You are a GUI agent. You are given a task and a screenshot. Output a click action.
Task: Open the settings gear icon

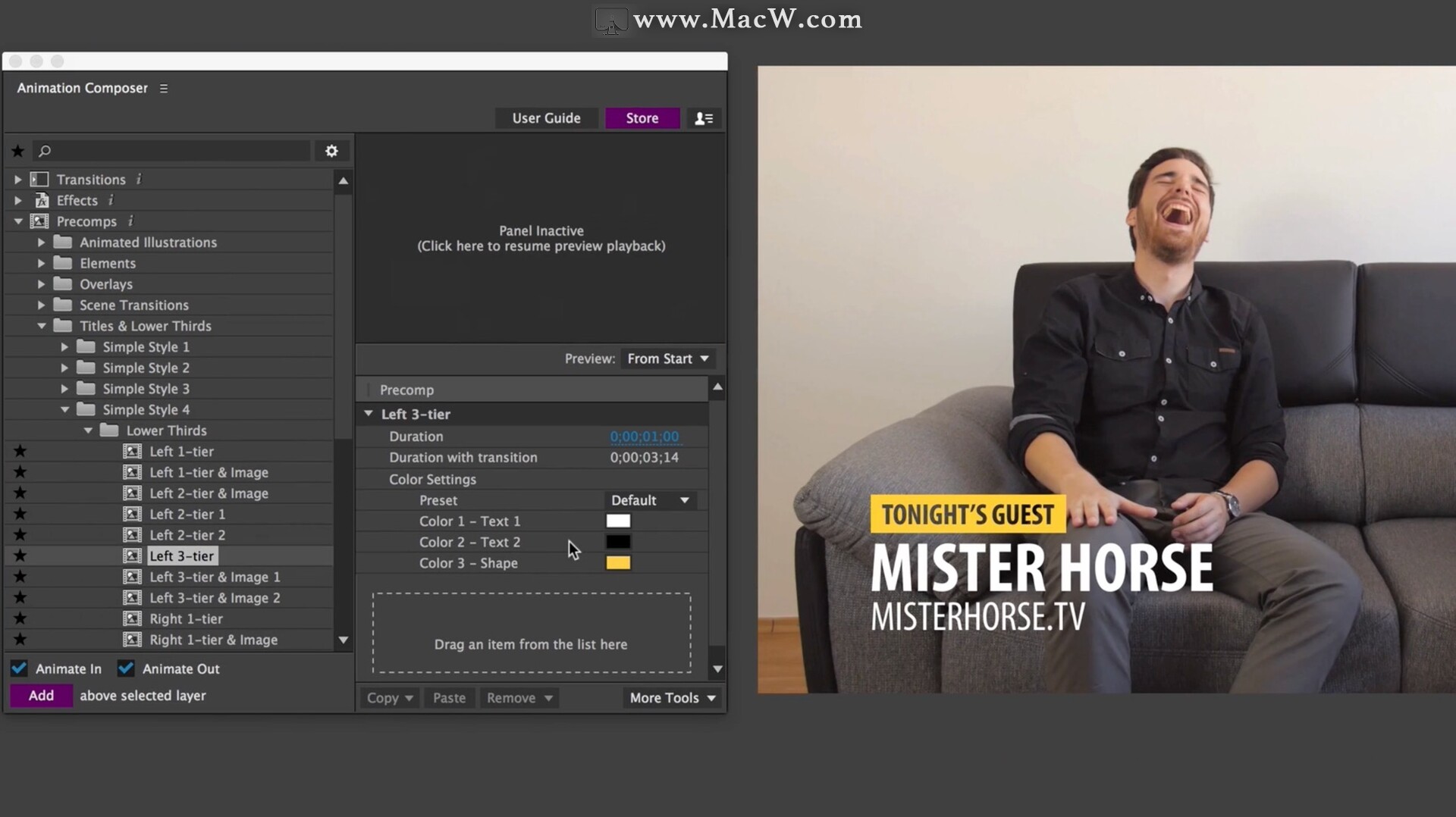click(x=331, y=151)
